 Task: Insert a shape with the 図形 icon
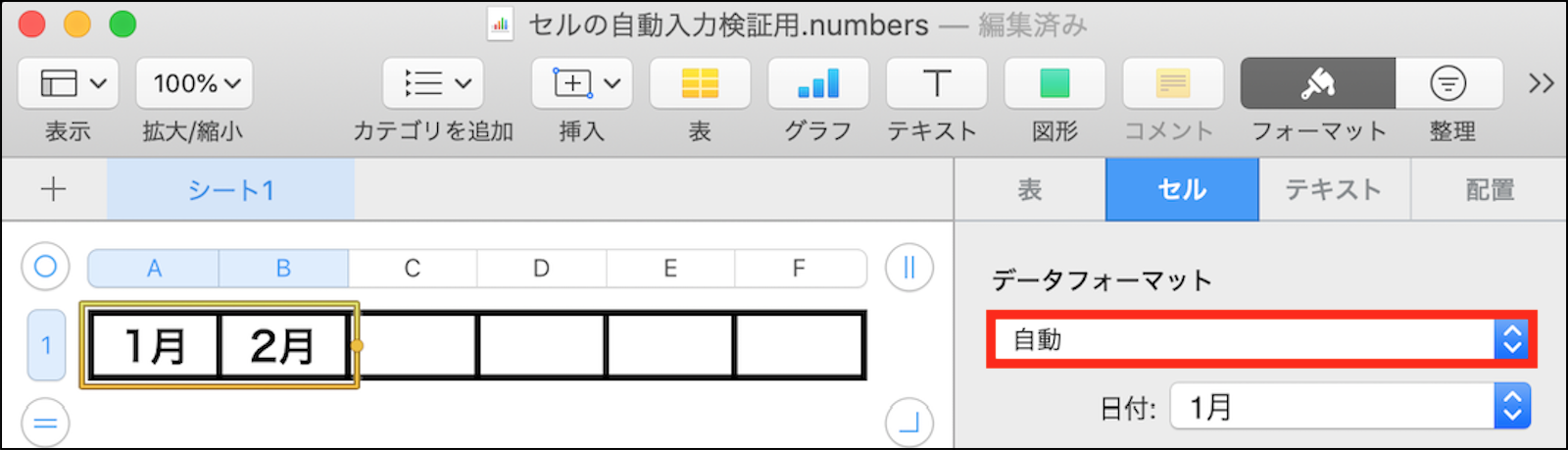1054,83
